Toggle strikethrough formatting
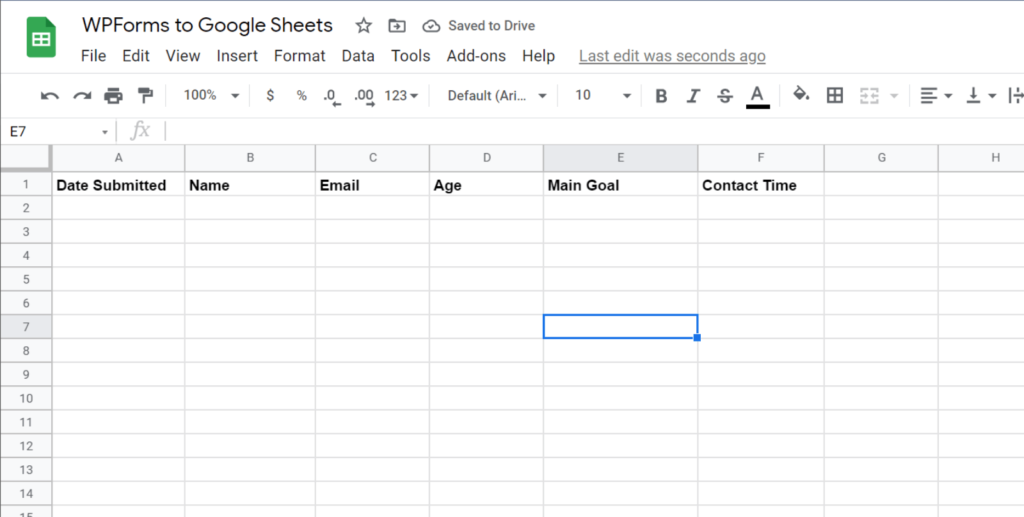Screen dimensions: 1024x517 724,96
